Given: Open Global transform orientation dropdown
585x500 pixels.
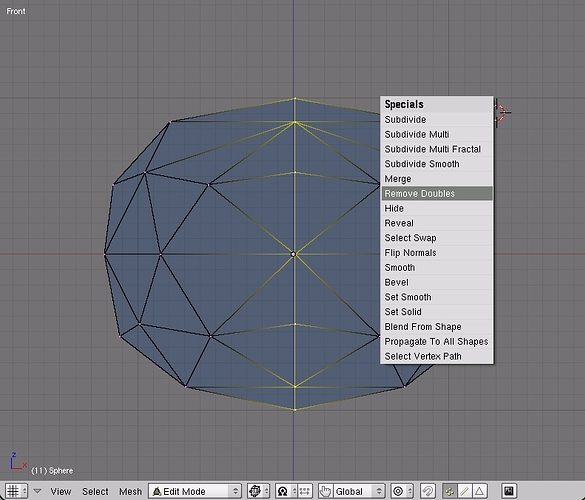Looking at the screenshot, I should (x=358, y=491).
